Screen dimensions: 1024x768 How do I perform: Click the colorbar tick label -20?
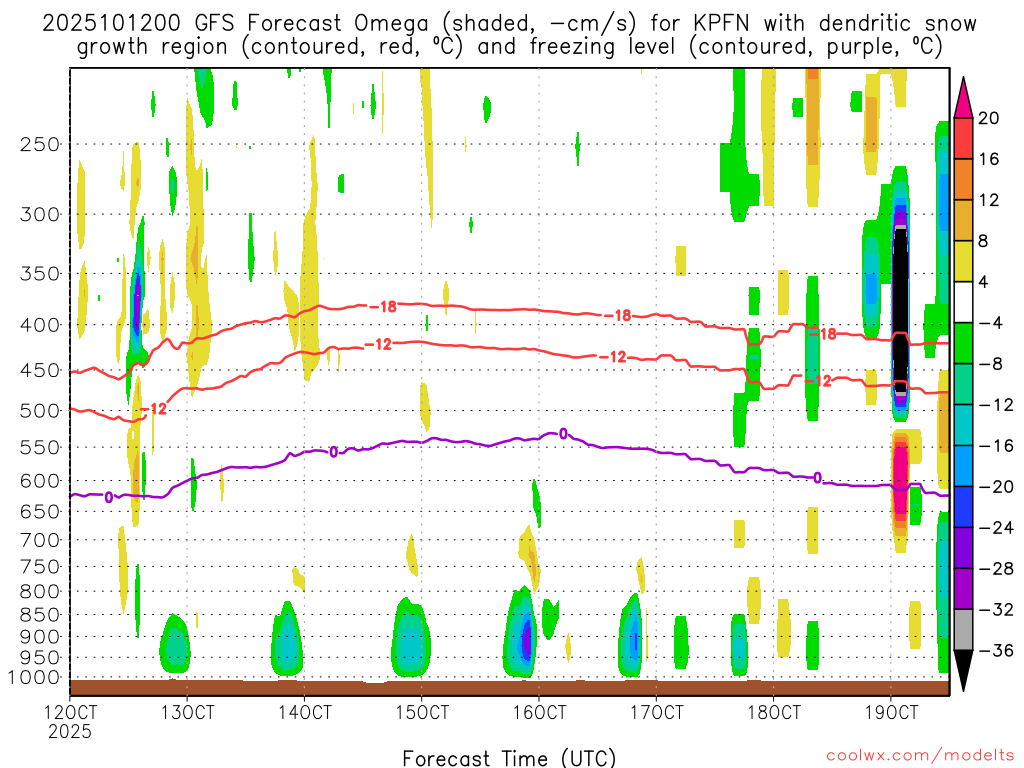click(996, 487)
